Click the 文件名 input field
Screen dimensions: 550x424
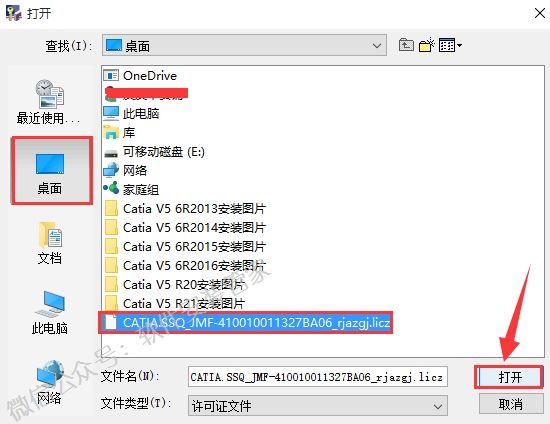click(x=317, y=377)
